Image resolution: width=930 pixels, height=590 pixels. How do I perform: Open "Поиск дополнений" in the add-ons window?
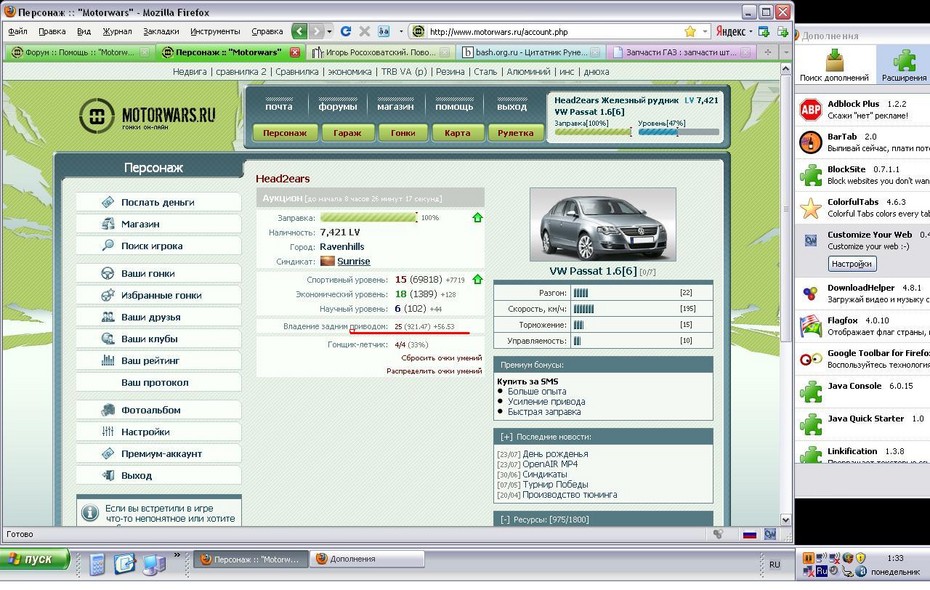tap(832, 66)
